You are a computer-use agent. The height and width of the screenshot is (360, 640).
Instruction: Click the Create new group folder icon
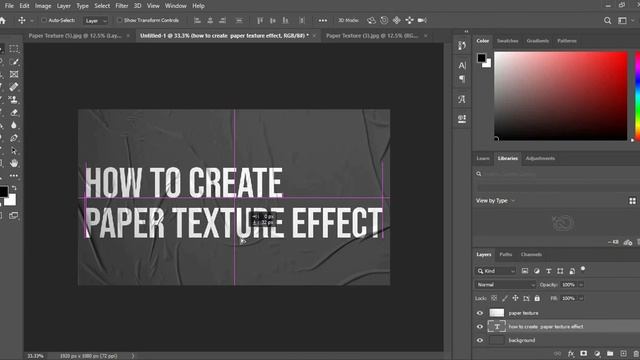click(x=610, y=353)
